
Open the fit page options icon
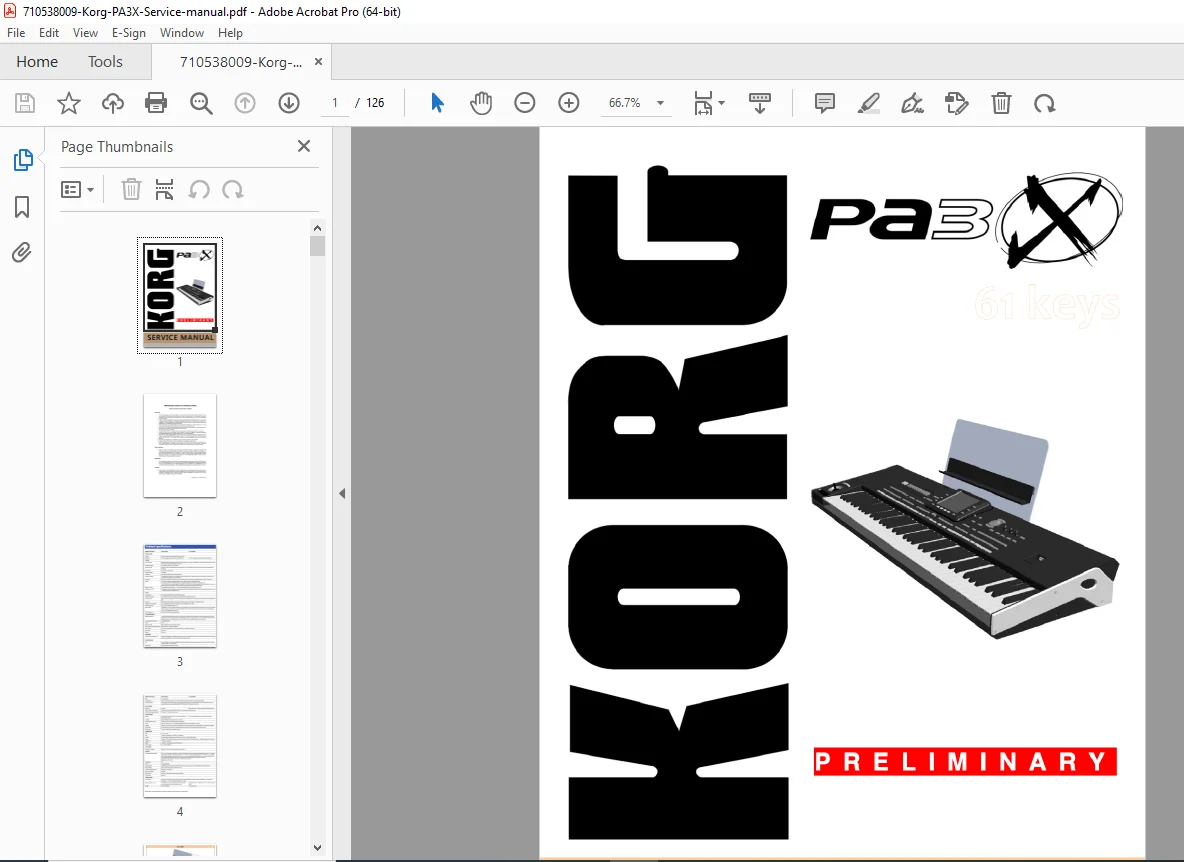(x=708, y=103)
